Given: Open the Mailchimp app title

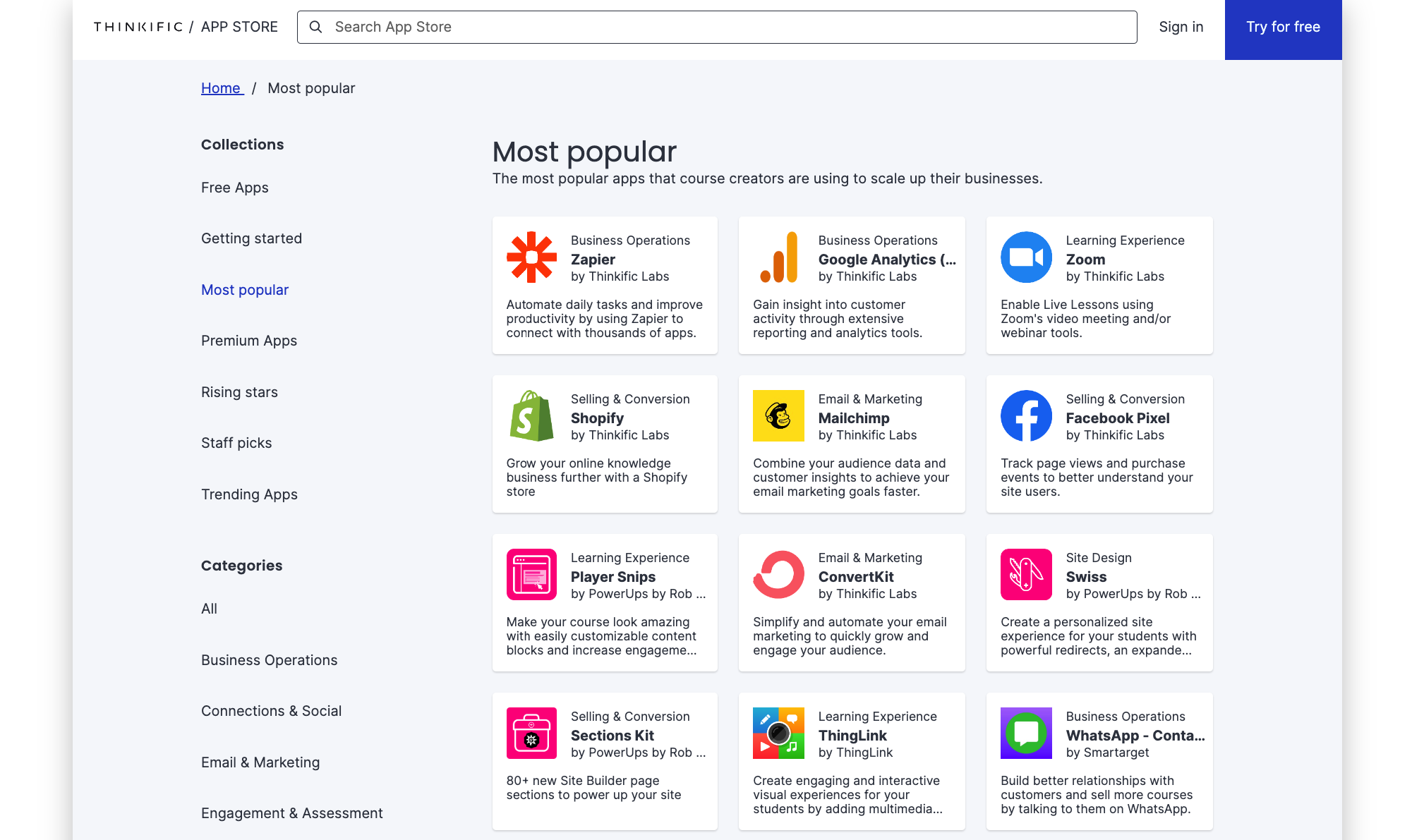Looking at the screenshot, I should tap(854, 418).
